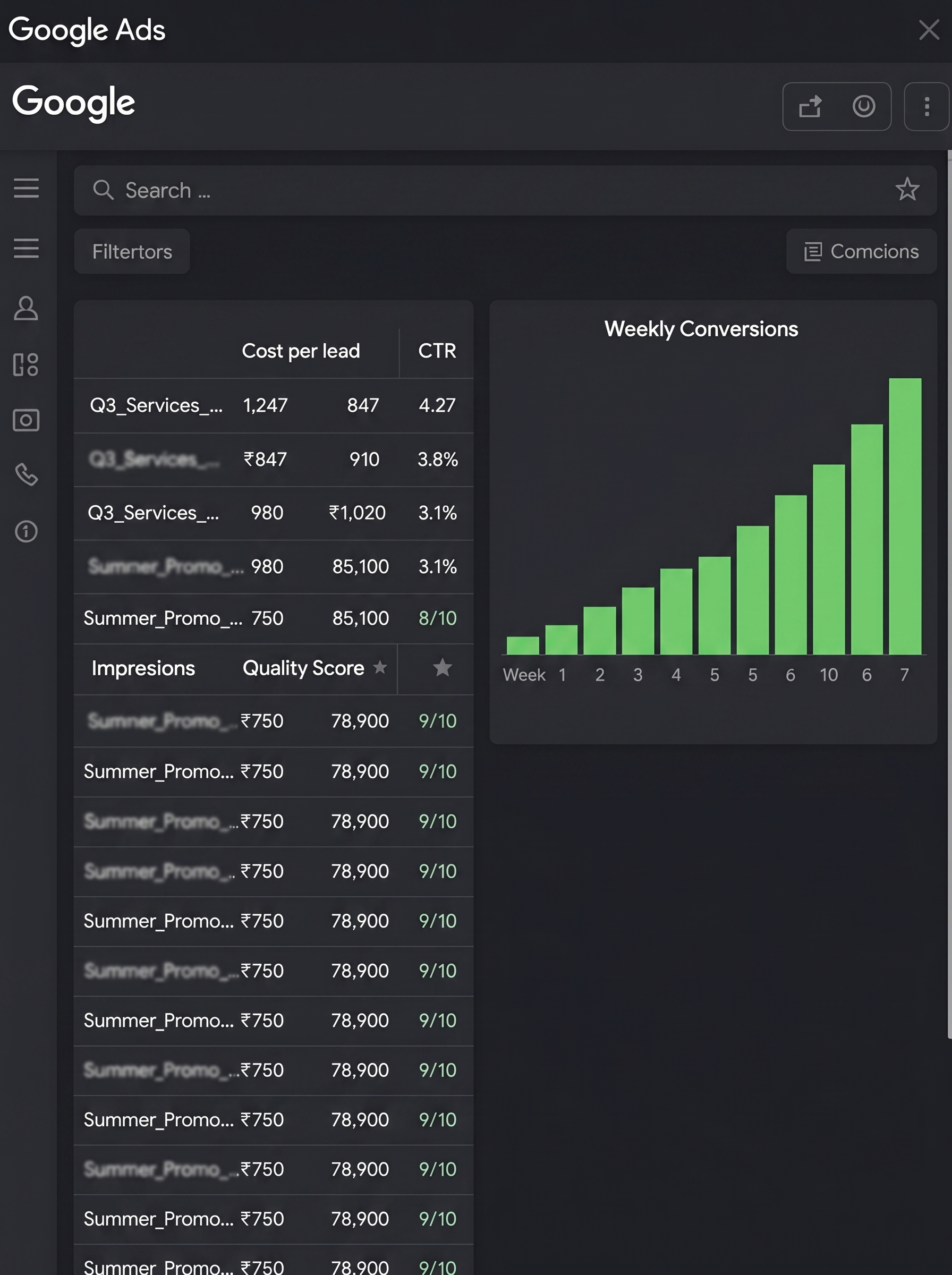Select the Summer_Promo row with 750 and 8/10
Viewport: 952px width, 1275px height.
274,619
